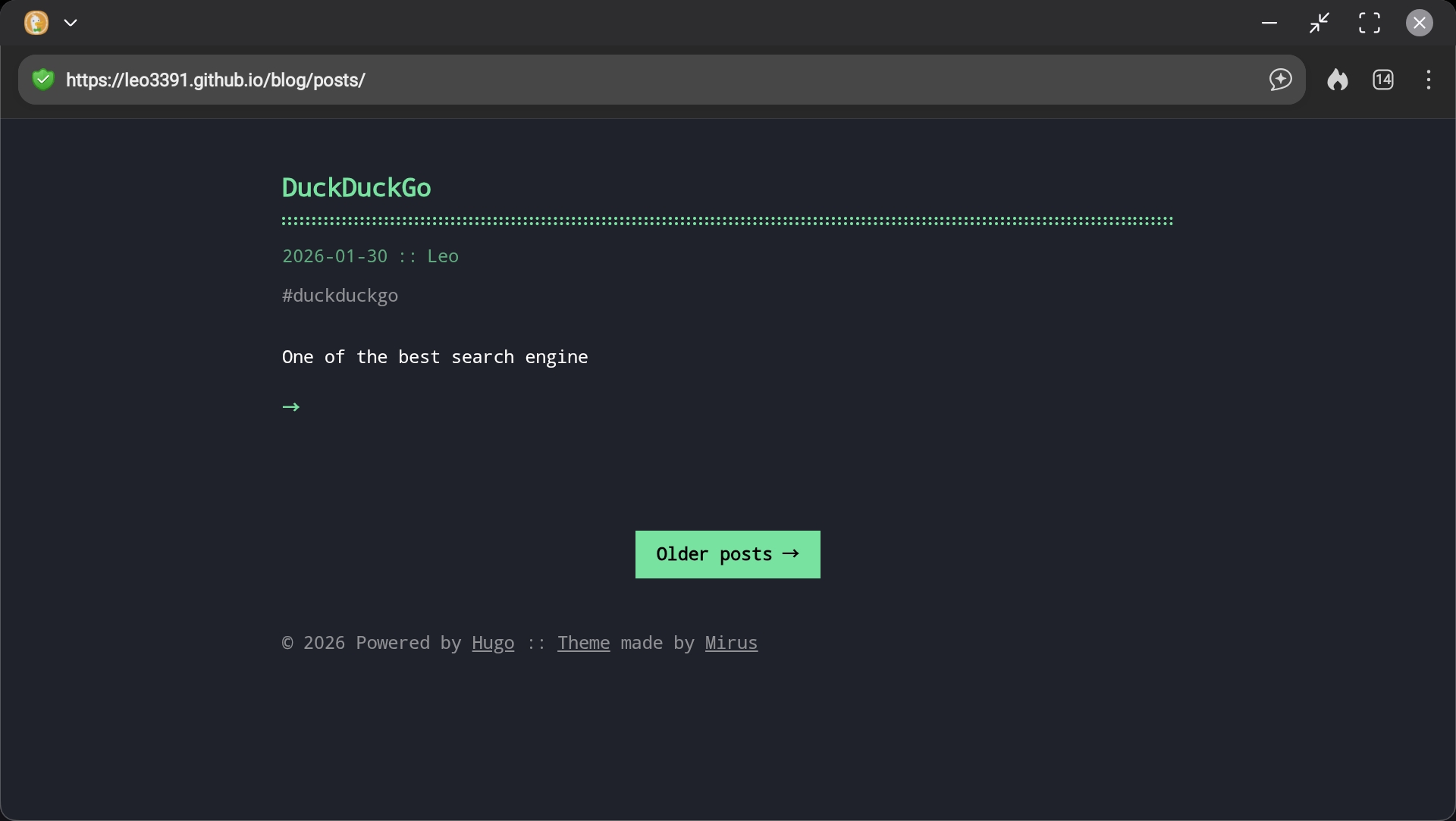1456x821 pixels.
Task: Open the Theme link in footer
Action: 583,643
